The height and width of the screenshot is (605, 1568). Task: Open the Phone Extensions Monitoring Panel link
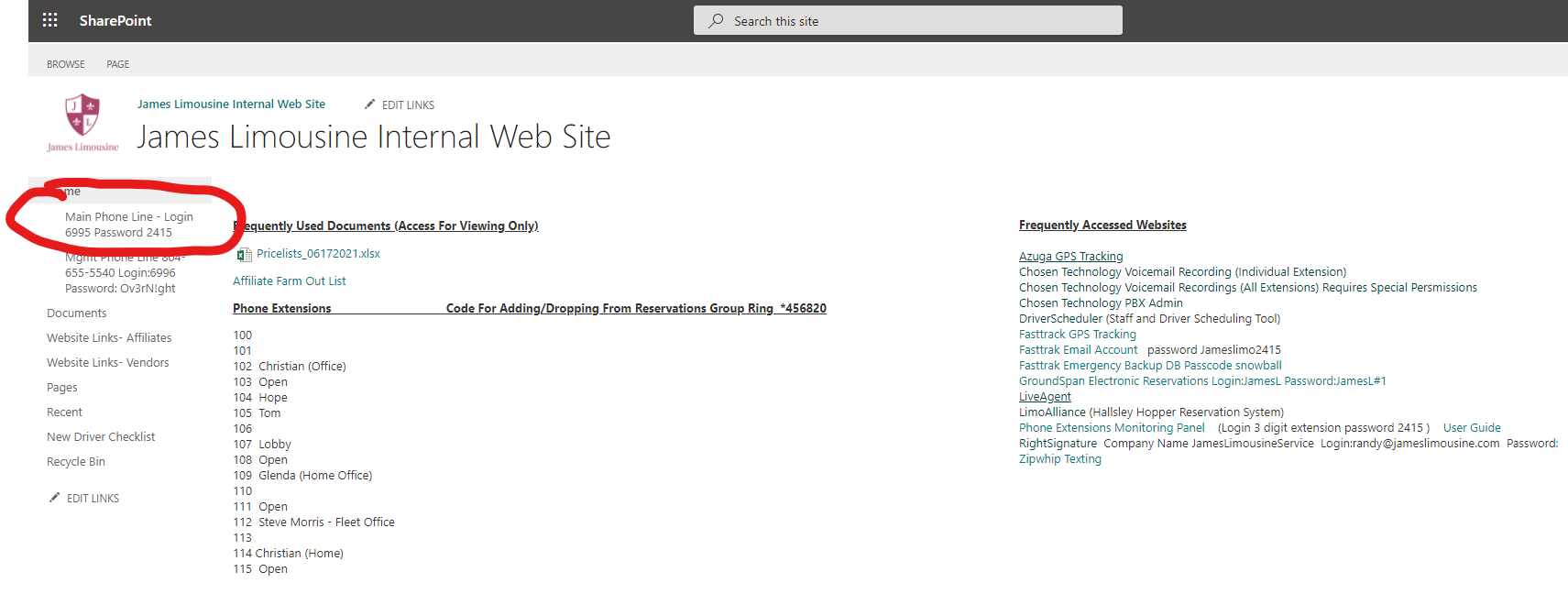(1112, 428)
